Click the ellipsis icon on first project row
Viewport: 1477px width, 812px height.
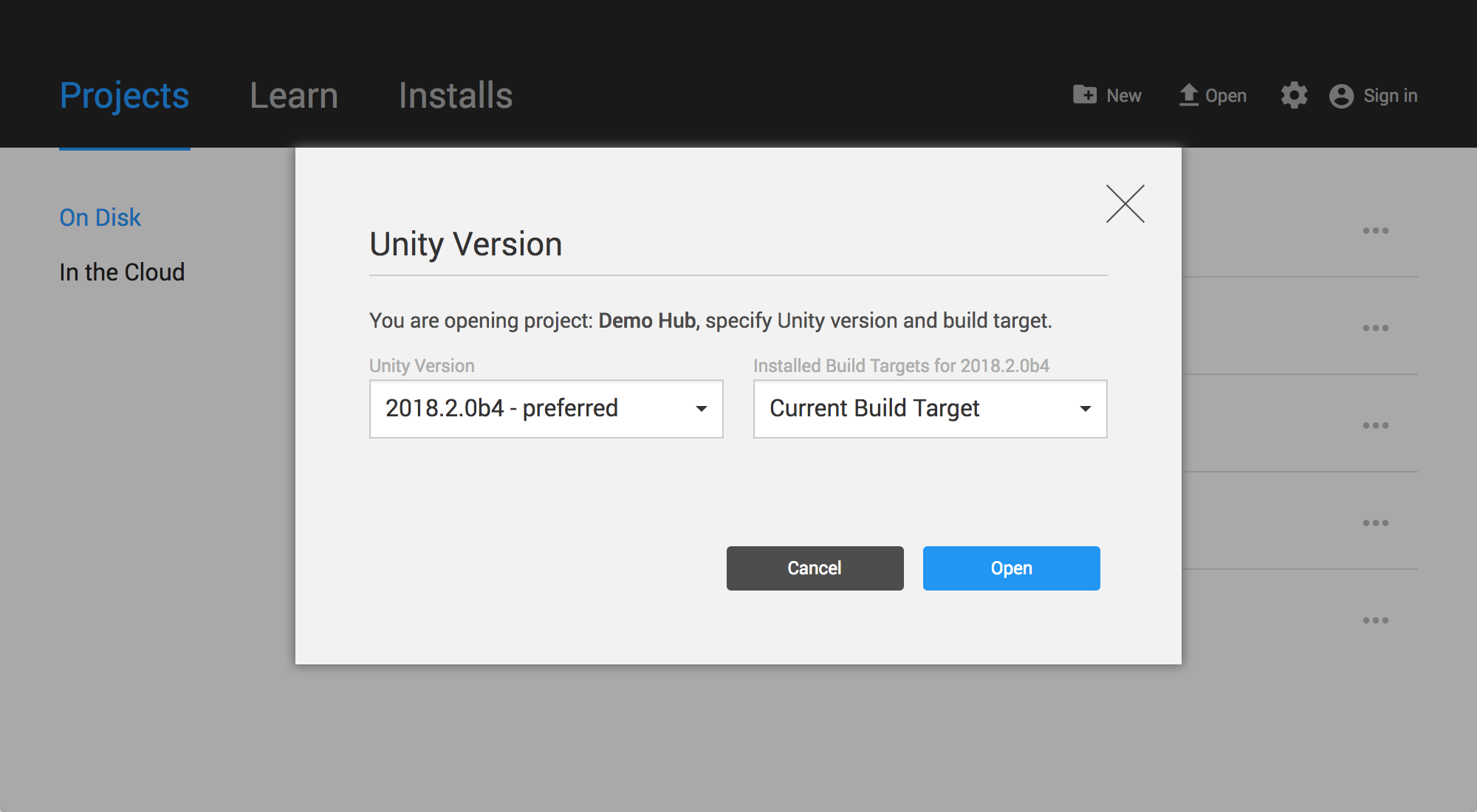coord(1375,231)
